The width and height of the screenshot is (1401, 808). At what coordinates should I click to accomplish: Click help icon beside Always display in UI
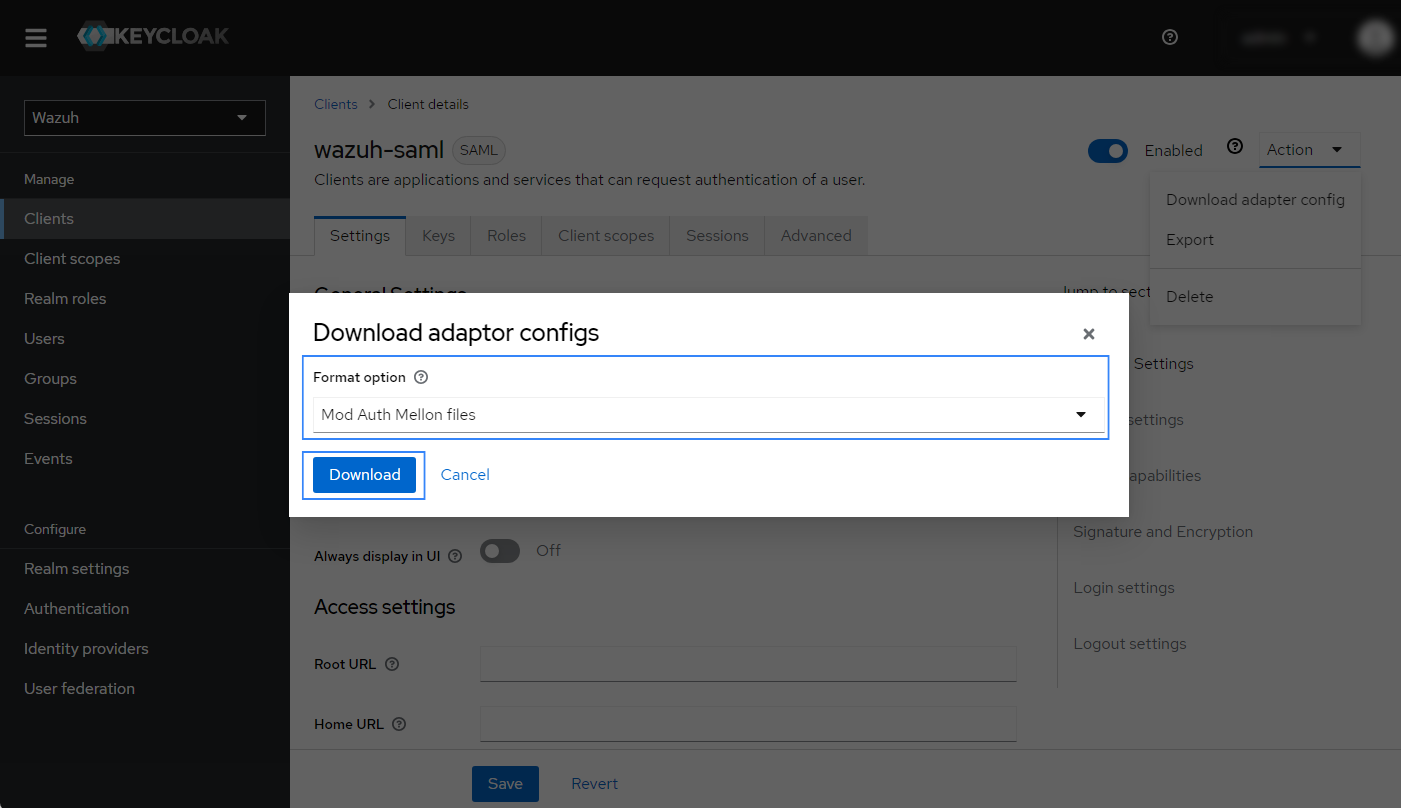(455, 556)
